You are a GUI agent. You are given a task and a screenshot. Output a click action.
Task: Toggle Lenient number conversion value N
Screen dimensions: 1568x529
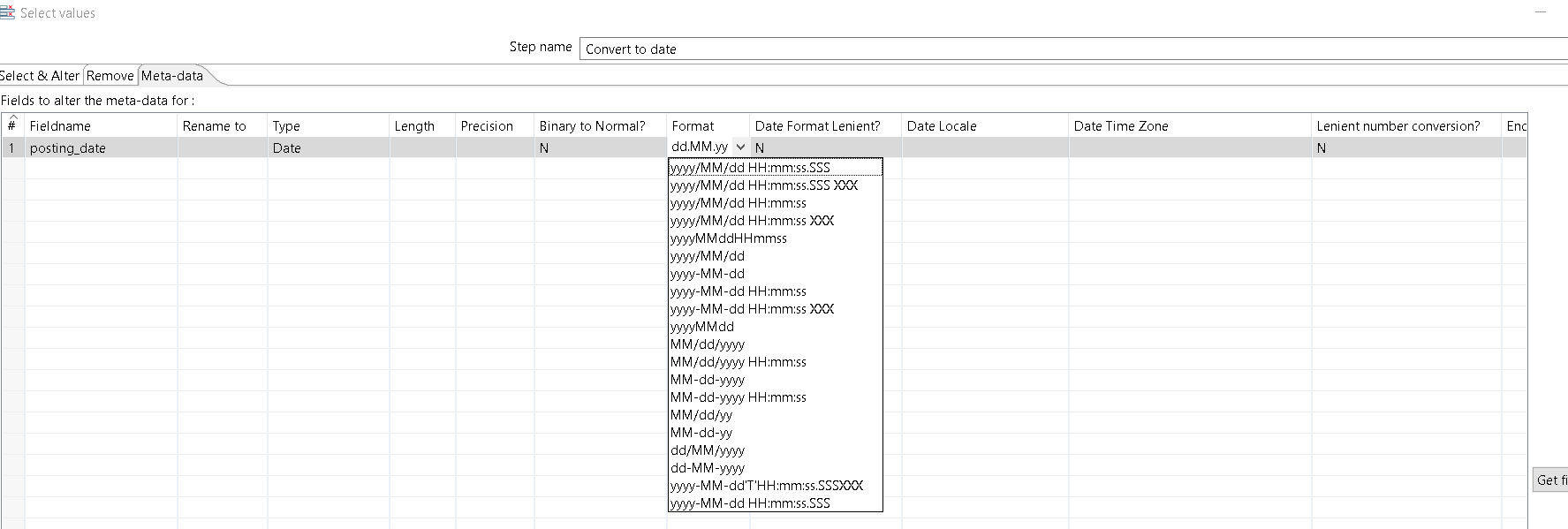click(x=1405, y=148)
